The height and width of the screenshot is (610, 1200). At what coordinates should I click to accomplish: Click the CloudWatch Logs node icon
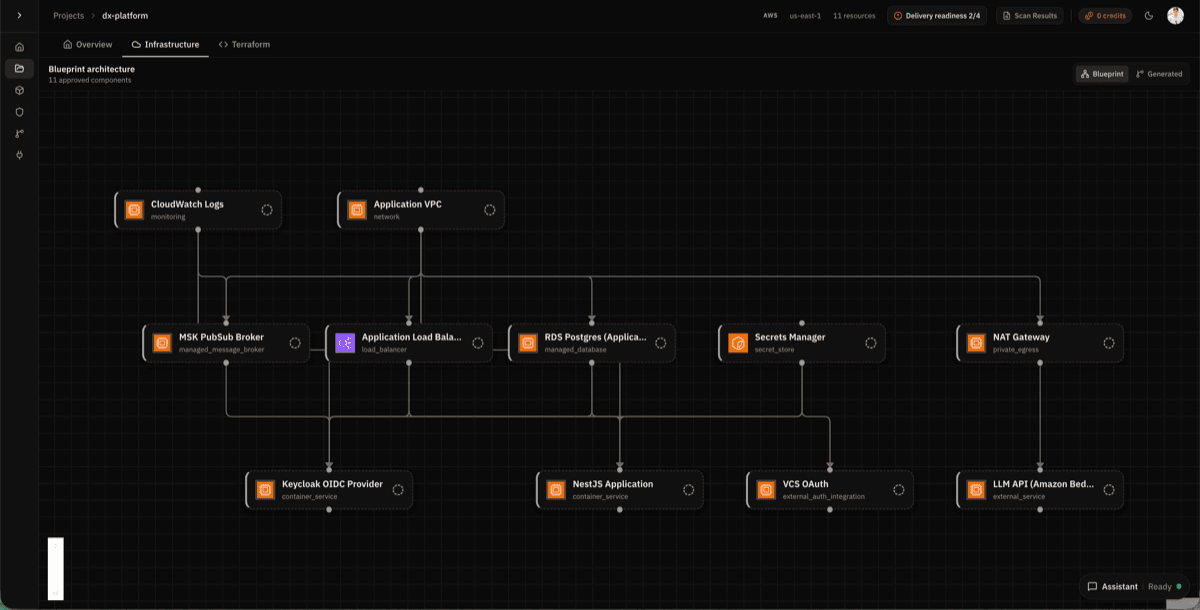pyautogui.click(x=134, y=210)
